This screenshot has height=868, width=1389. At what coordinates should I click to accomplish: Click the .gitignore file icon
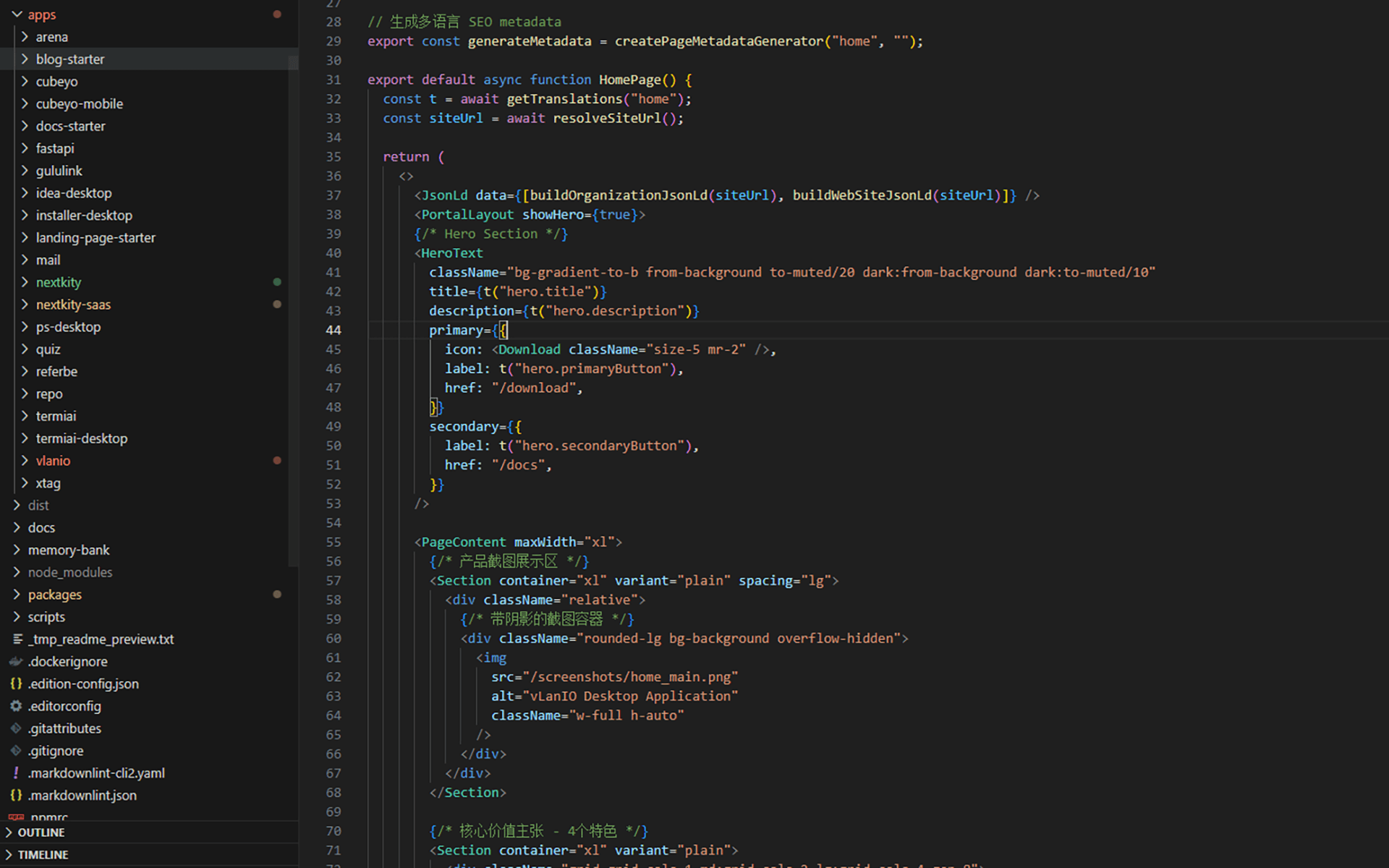17,751
